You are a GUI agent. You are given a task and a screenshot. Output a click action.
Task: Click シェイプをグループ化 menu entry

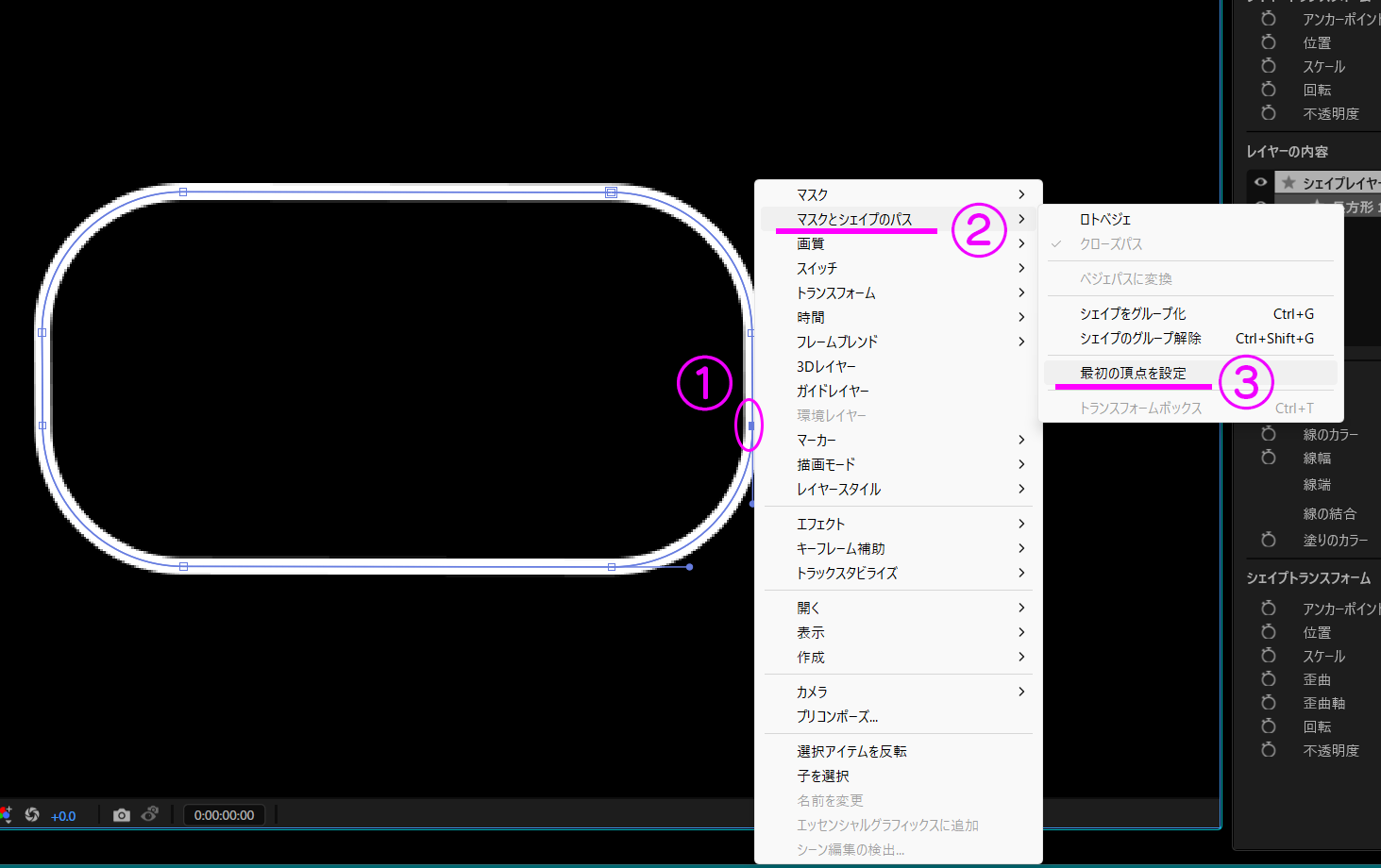(1133, 313)
